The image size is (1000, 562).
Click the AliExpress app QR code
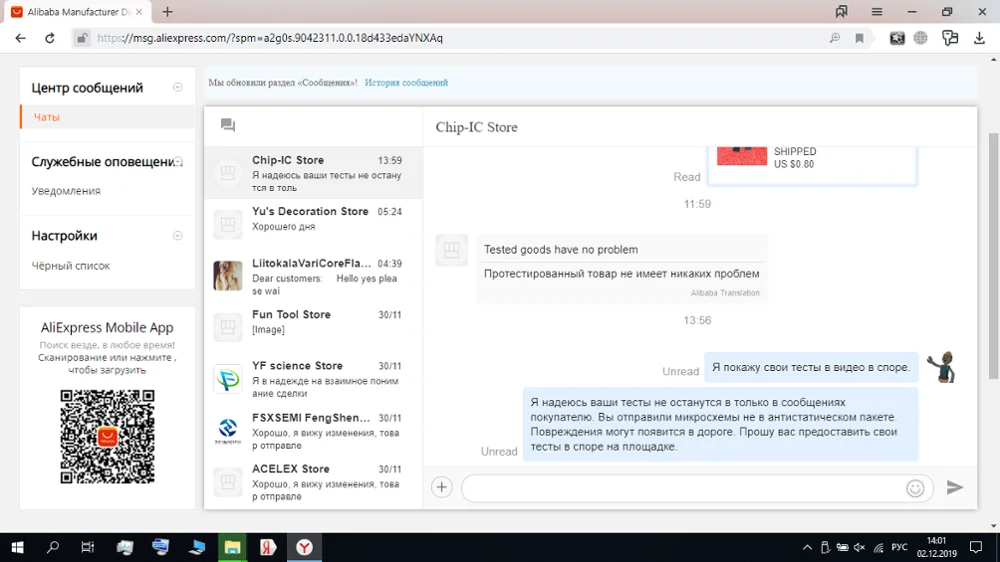107,437
